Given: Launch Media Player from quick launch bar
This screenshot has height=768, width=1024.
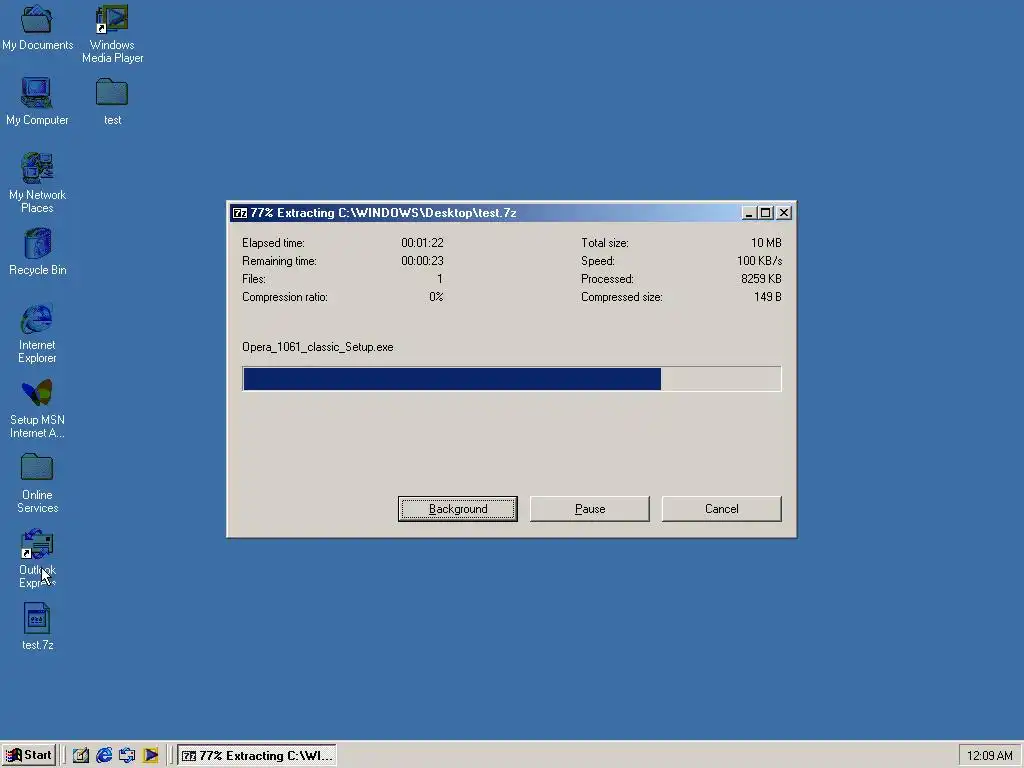Looking at the screenshot, I should (150, 755).
